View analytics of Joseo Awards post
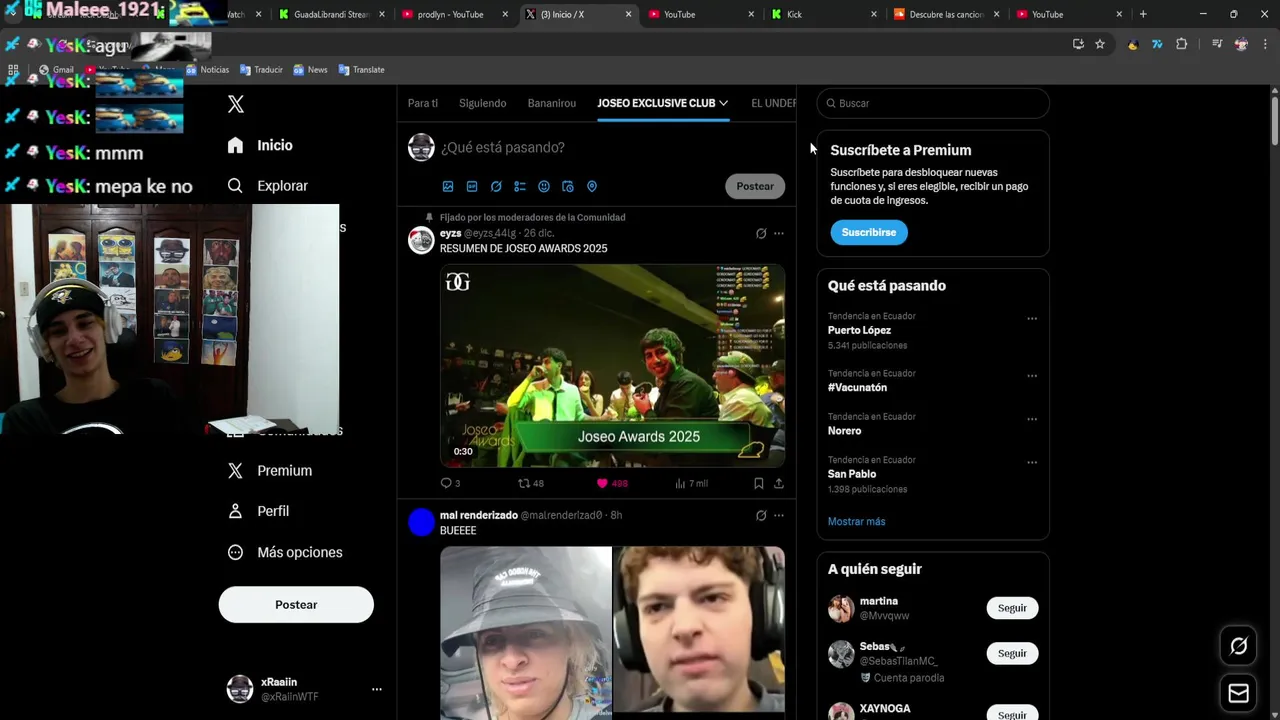 tap(691, 483)
